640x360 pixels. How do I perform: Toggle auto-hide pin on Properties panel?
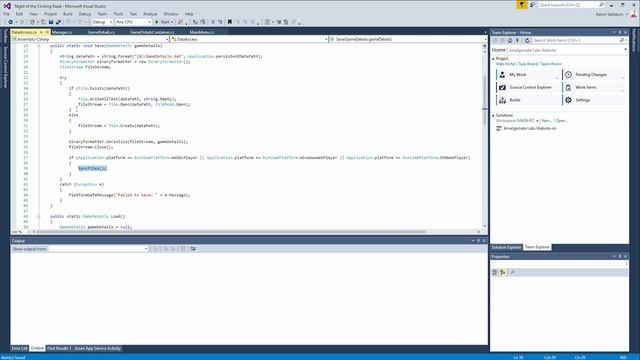(x=620, y=257)
